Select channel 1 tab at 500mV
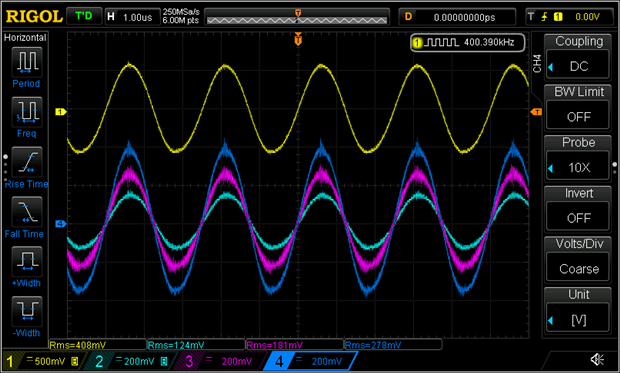The height and width of the screenshot is (373, 620). pos(42,361)
